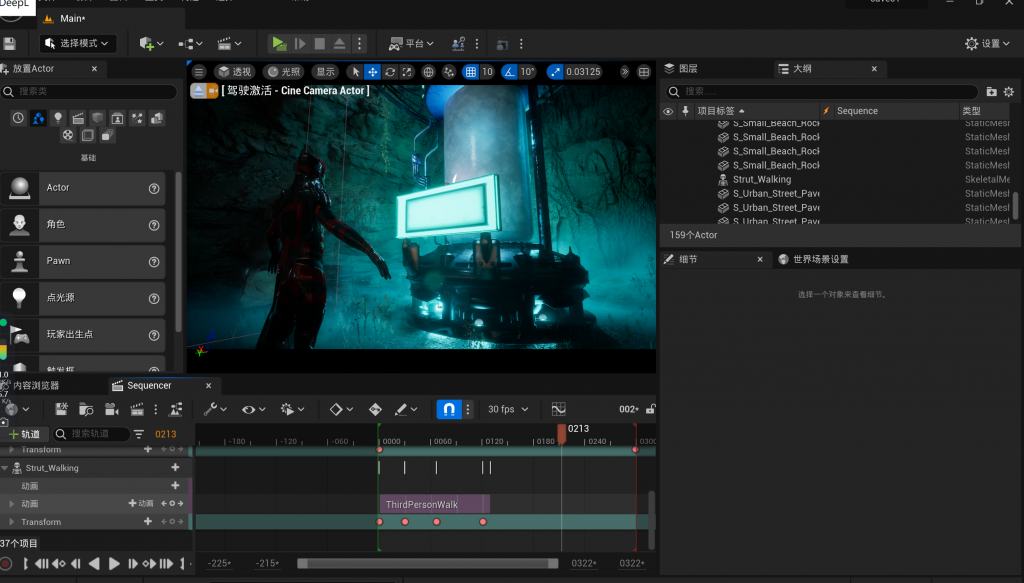The image size is (1024, 583).
Task: Toggle the outliner visibility eye column header
Action: (667, 111)
